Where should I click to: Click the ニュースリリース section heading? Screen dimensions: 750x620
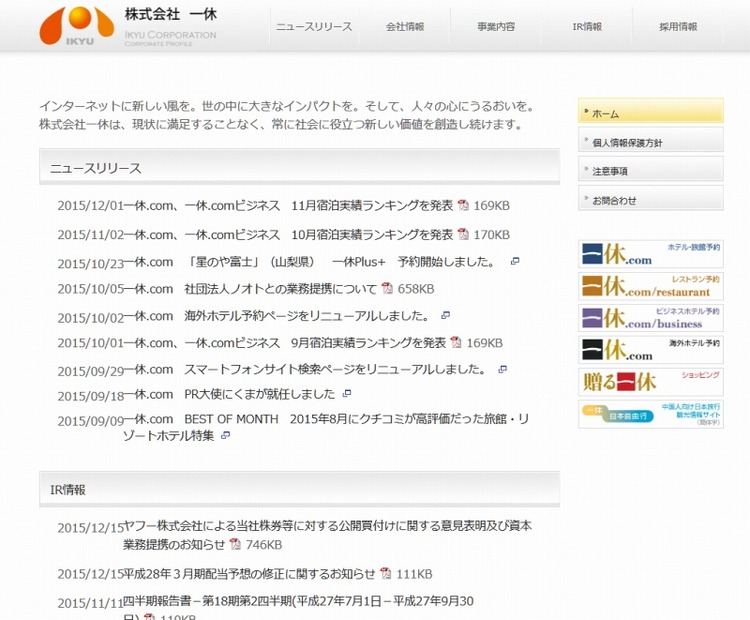[x=96, y=168]
